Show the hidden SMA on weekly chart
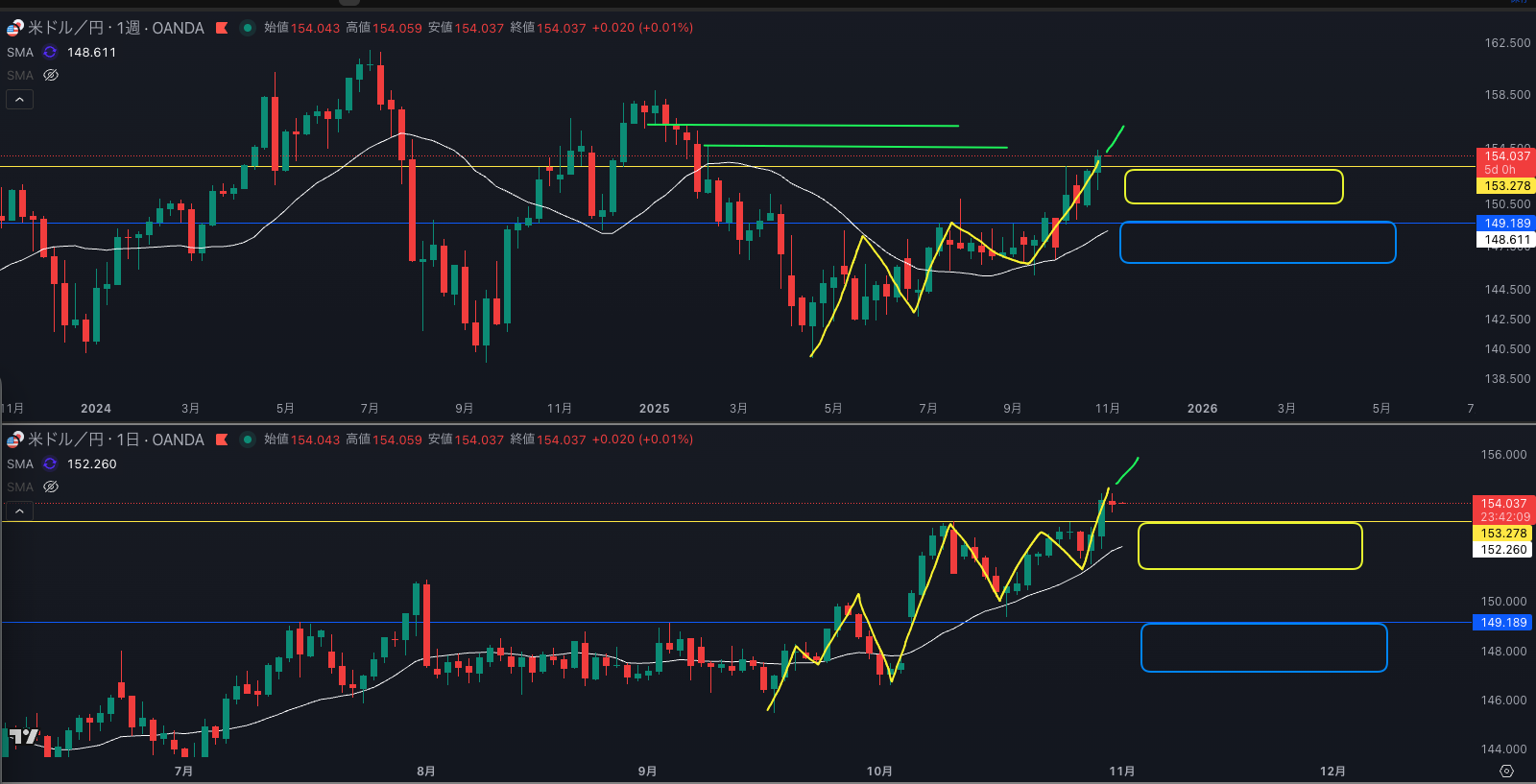The height and width of the screenshot is (784, 1536). [x=51, y=75]
